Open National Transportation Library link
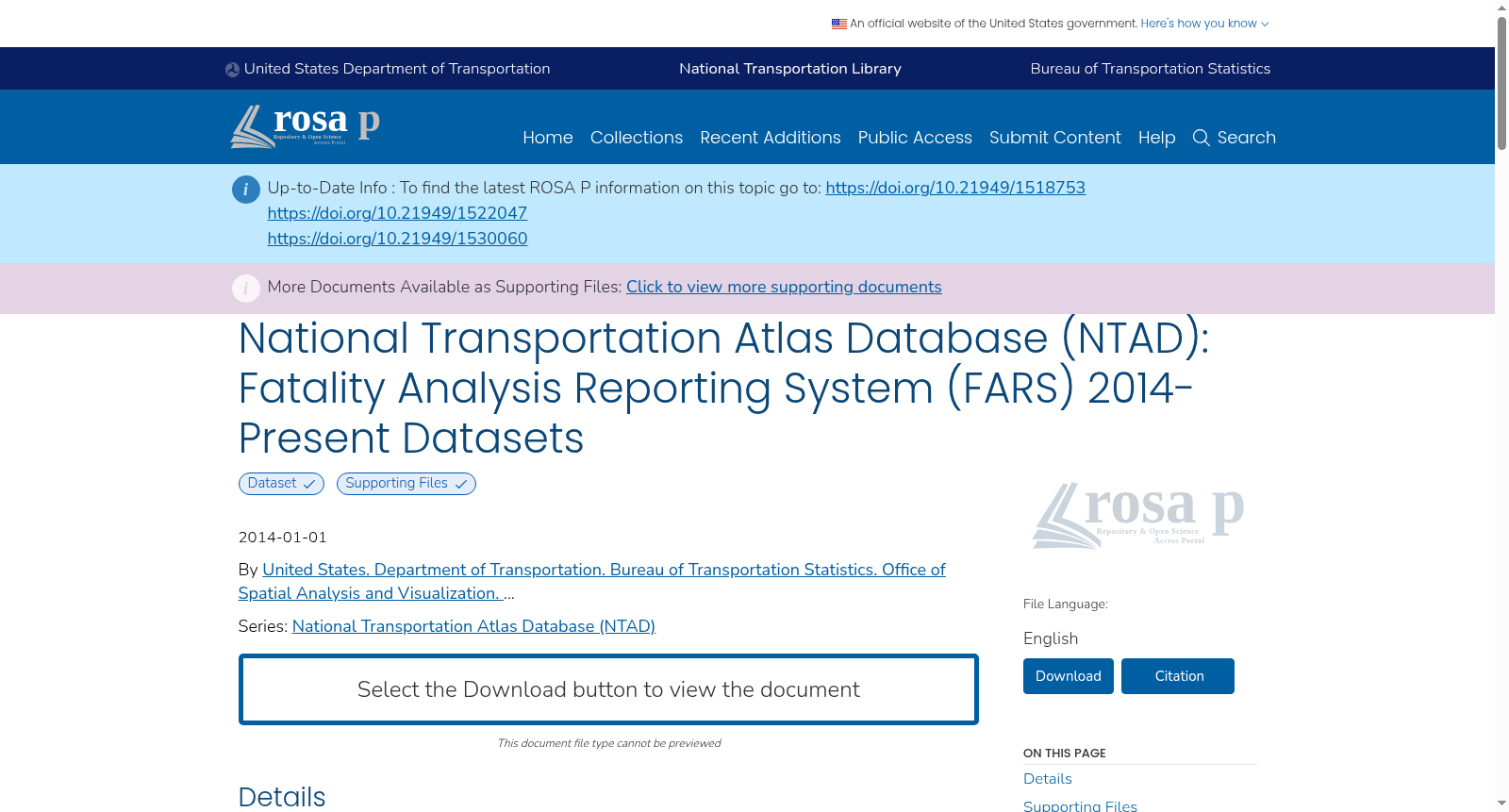The height and width of the screenshot is (812, 1509). coord(790,69)
